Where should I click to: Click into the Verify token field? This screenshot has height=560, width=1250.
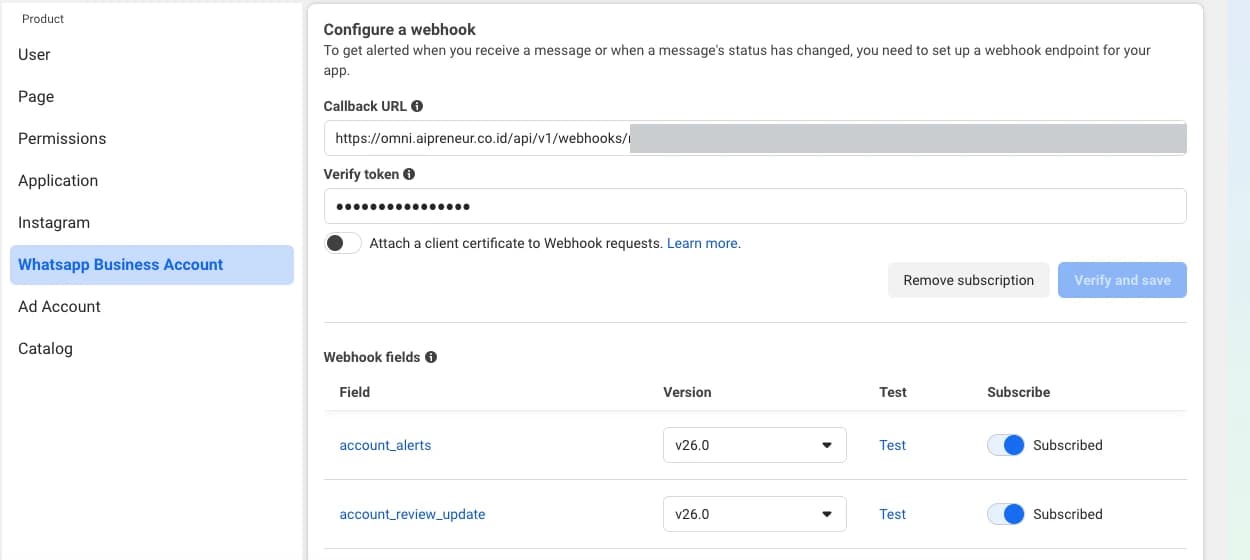755,206
